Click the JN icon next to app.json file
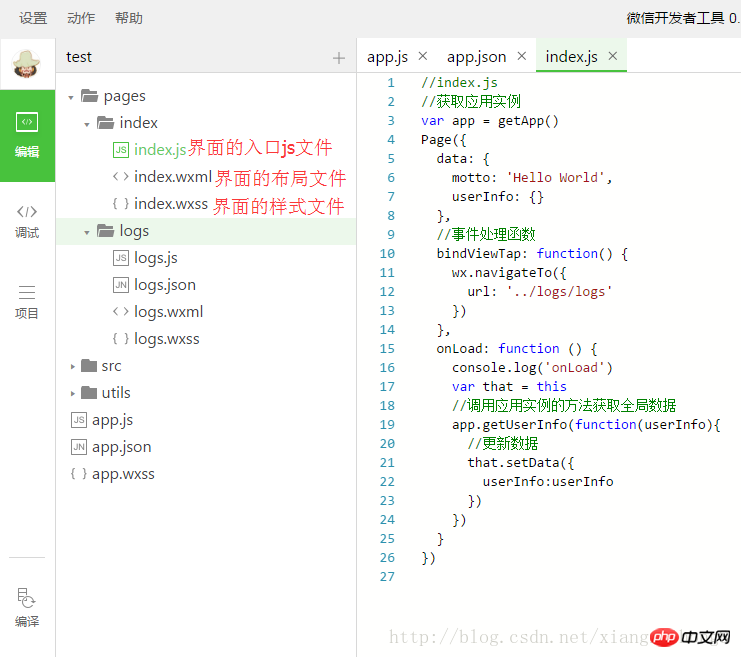 pos(79,447)
